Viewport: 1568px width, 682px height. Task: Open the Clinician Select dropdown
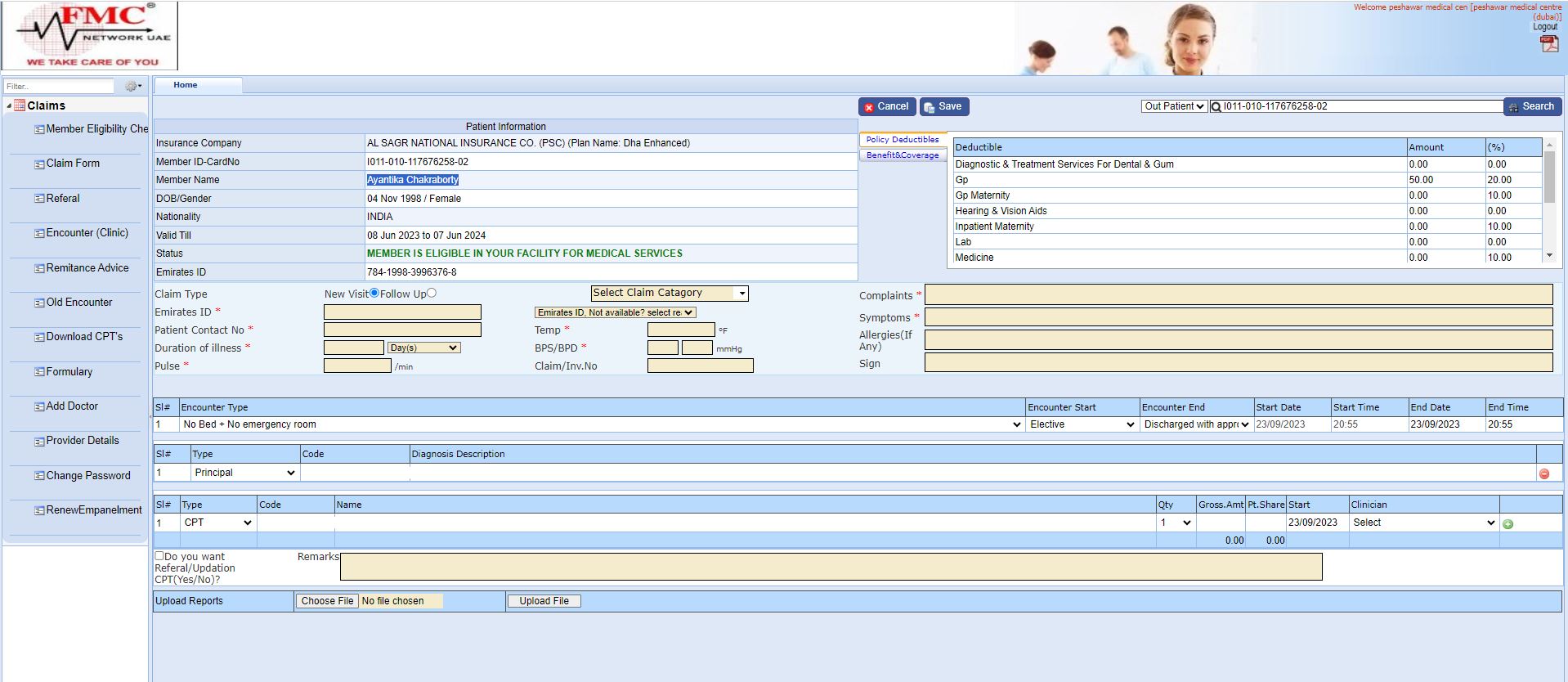[1423, 523]
